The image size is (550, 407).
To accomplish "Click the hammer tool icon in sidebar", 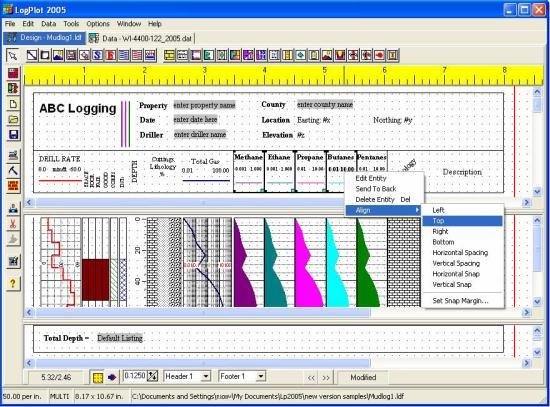I will 13,170.
